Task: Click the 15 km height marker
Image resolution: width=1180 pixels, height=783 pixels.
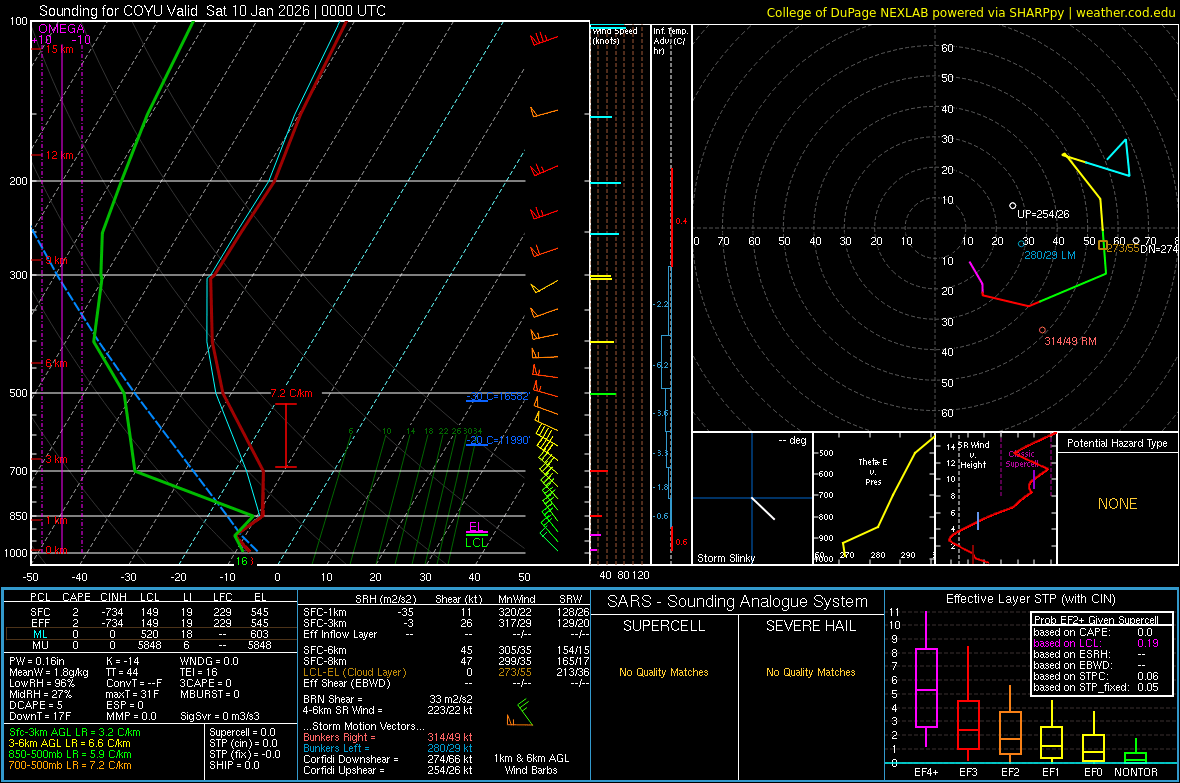Action: pyautogui.click(x=59, y=49)
